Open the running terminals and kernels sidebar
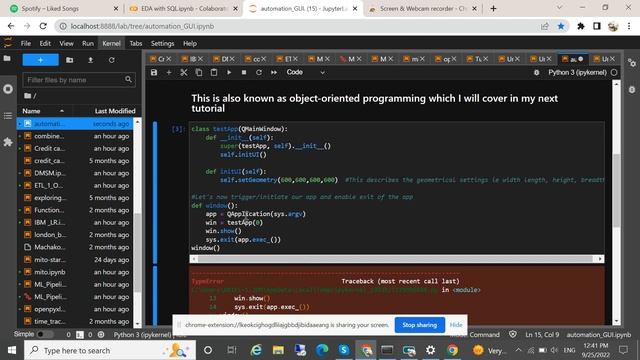The image size is (640, 360). click(7, 89)
